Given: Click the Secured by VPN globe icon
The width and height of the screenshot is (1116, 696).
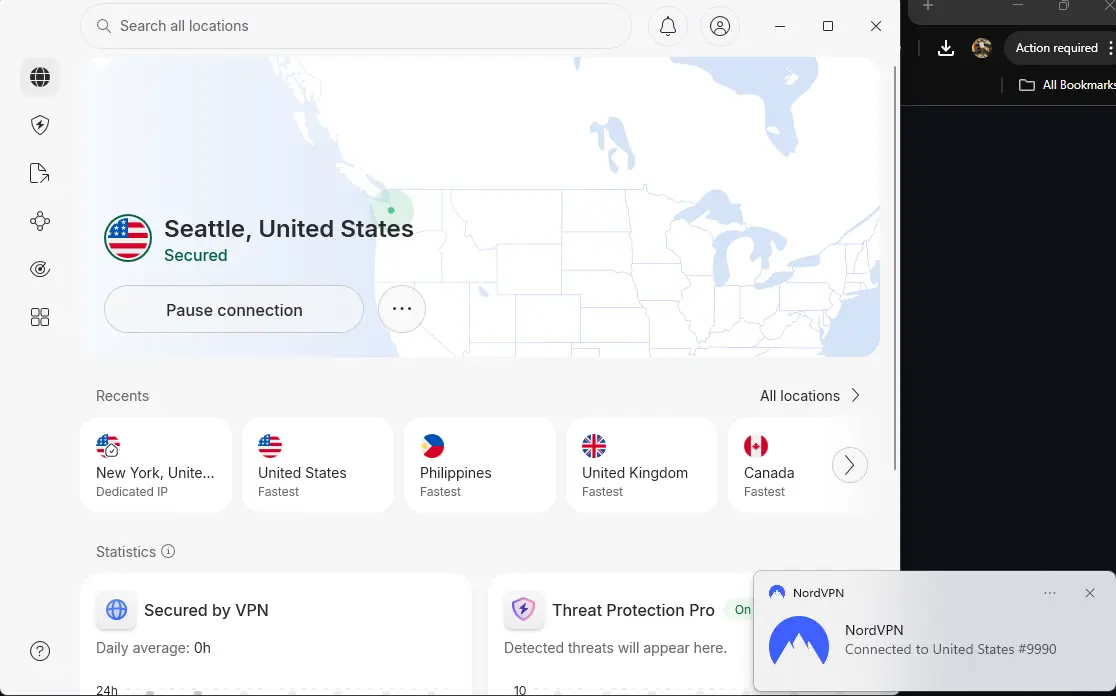Looking at the screenshot, I should [x=116, y=610].
